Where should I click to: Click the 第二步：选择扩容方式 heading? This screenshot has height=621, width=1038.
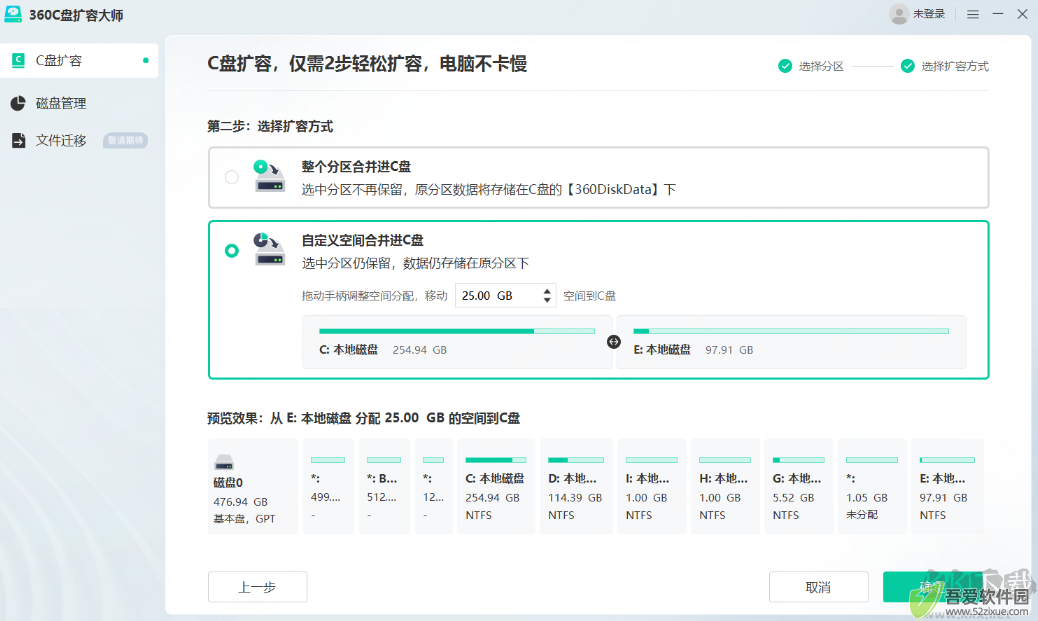(x=270, y=126)
